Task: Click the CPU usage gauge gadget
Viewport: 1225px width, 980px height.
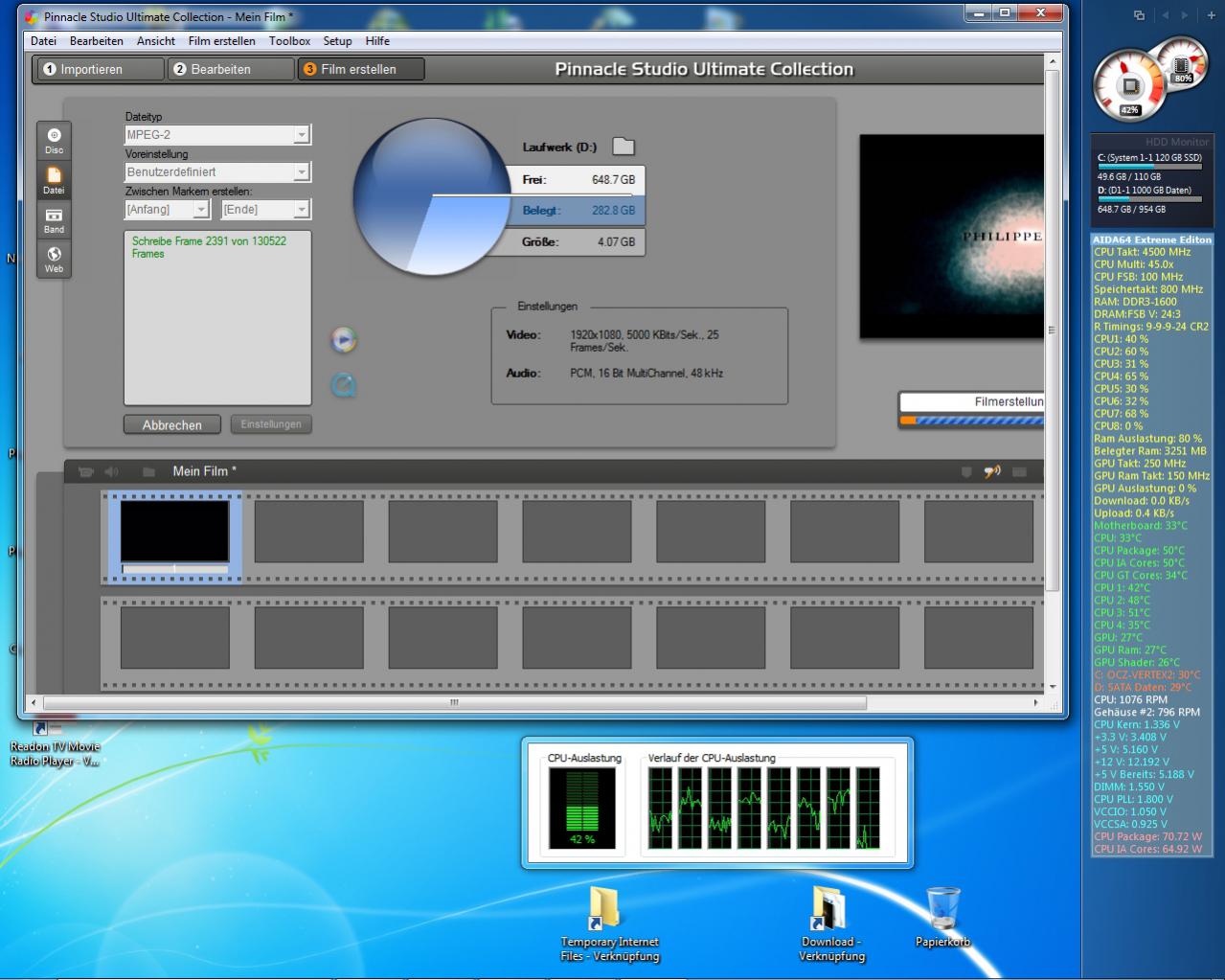Action: coord(1130,86)
